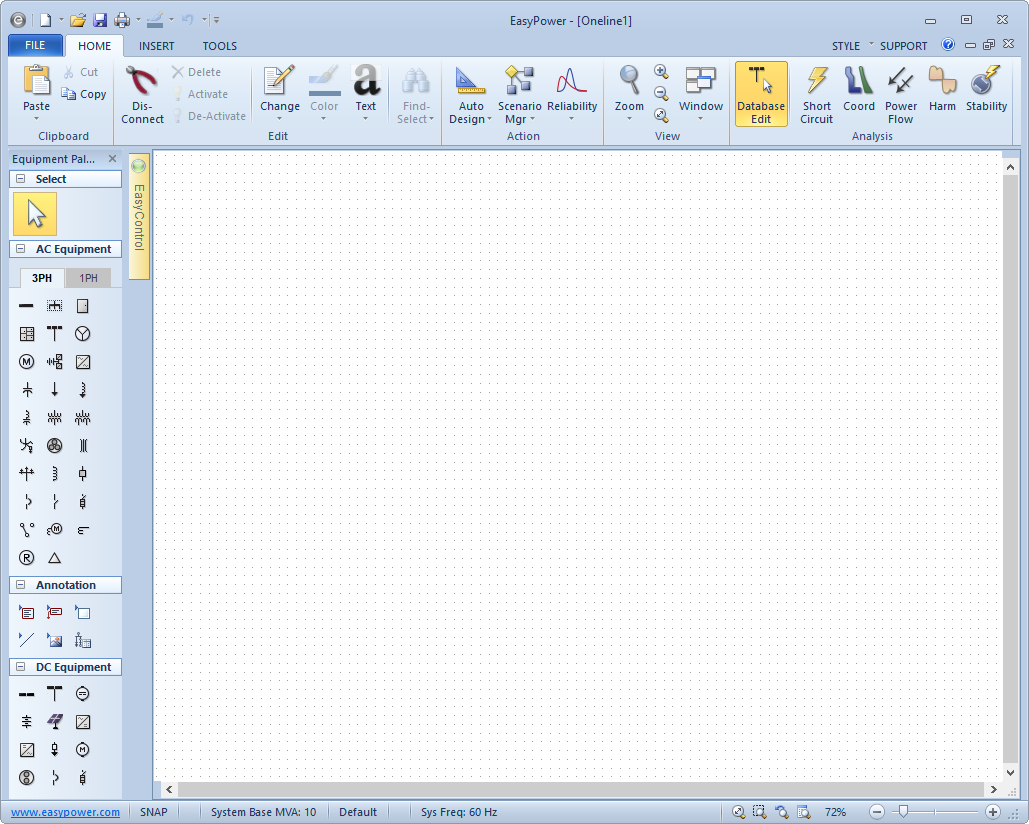
Task: Launch Power Flow analysis
Action: [900, 93]
